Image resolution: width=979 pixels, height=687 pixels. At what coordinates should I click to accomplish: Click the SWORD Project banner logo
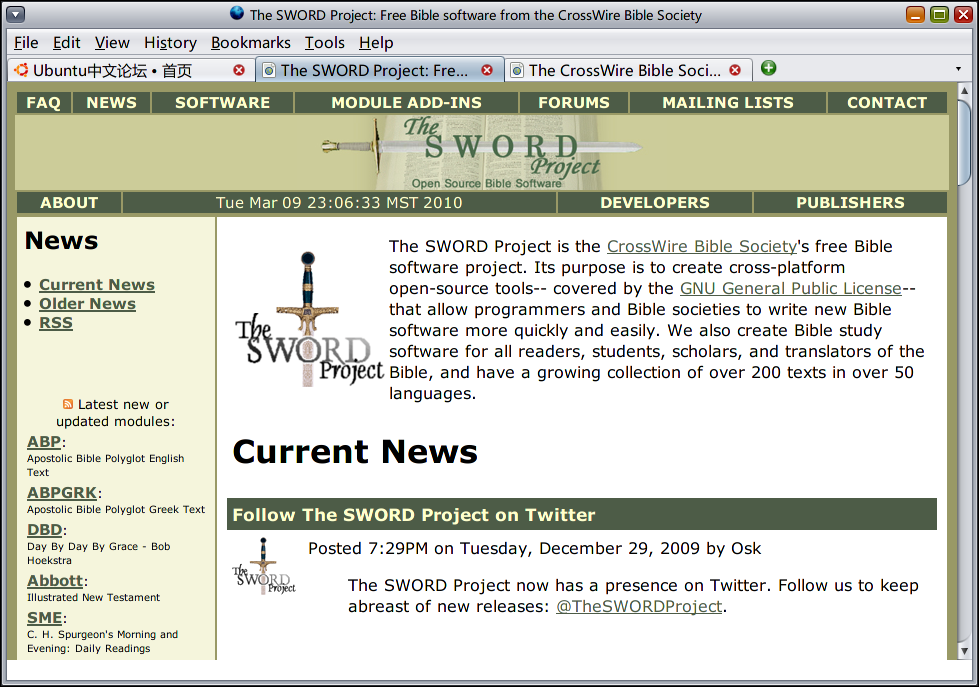(481, 152)
